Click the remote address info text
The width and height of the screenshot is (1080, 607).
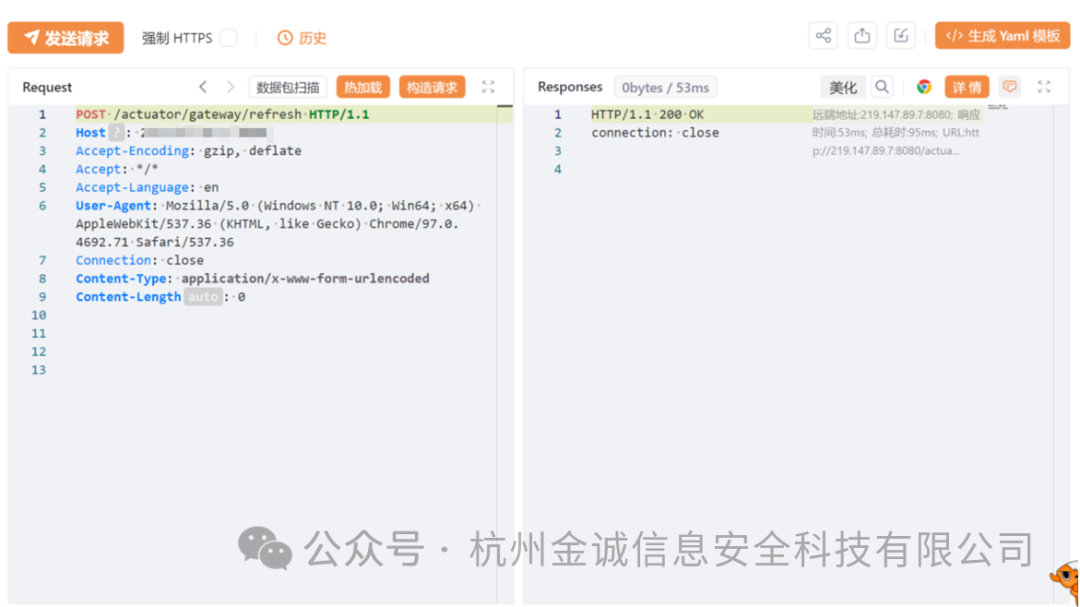pyautogui.click(x=895, y=132)
